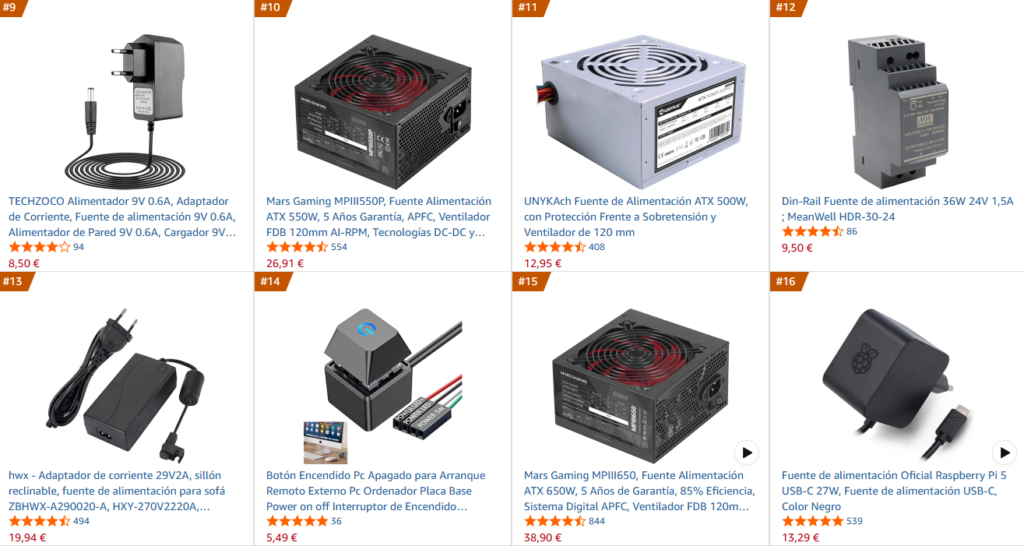This screenshot has height=546, width=1024.
Task: Click the MeanWell Din-Rail power supply image
Action: [897, 111]
